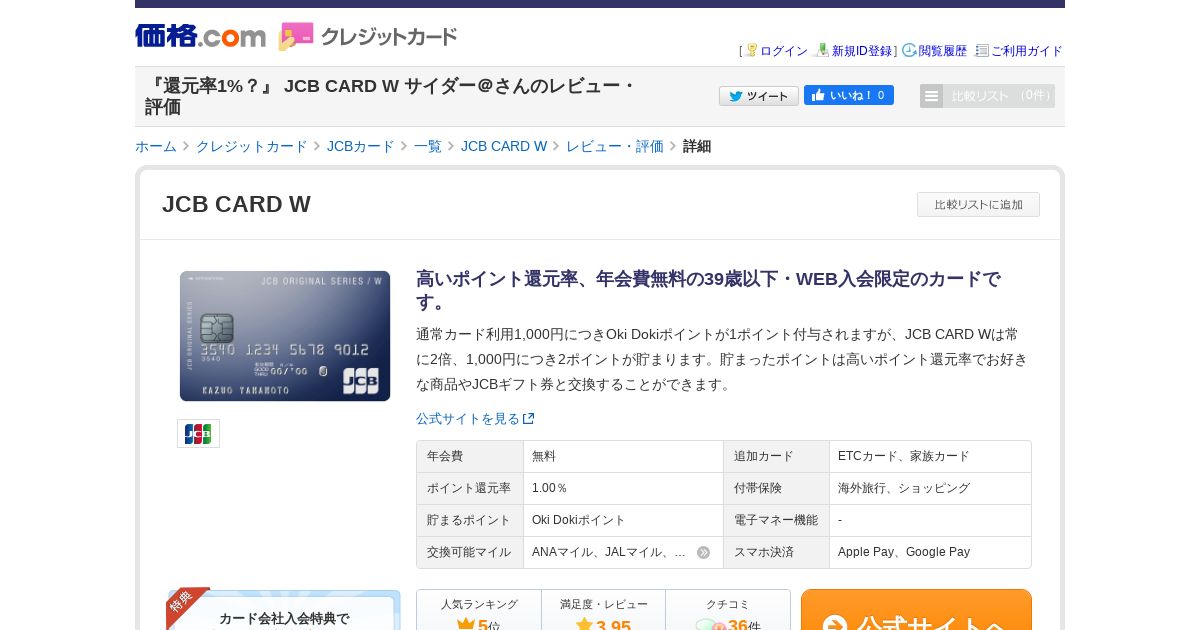
Task: Go to ホーム breadcrumb
Action: 156,146
